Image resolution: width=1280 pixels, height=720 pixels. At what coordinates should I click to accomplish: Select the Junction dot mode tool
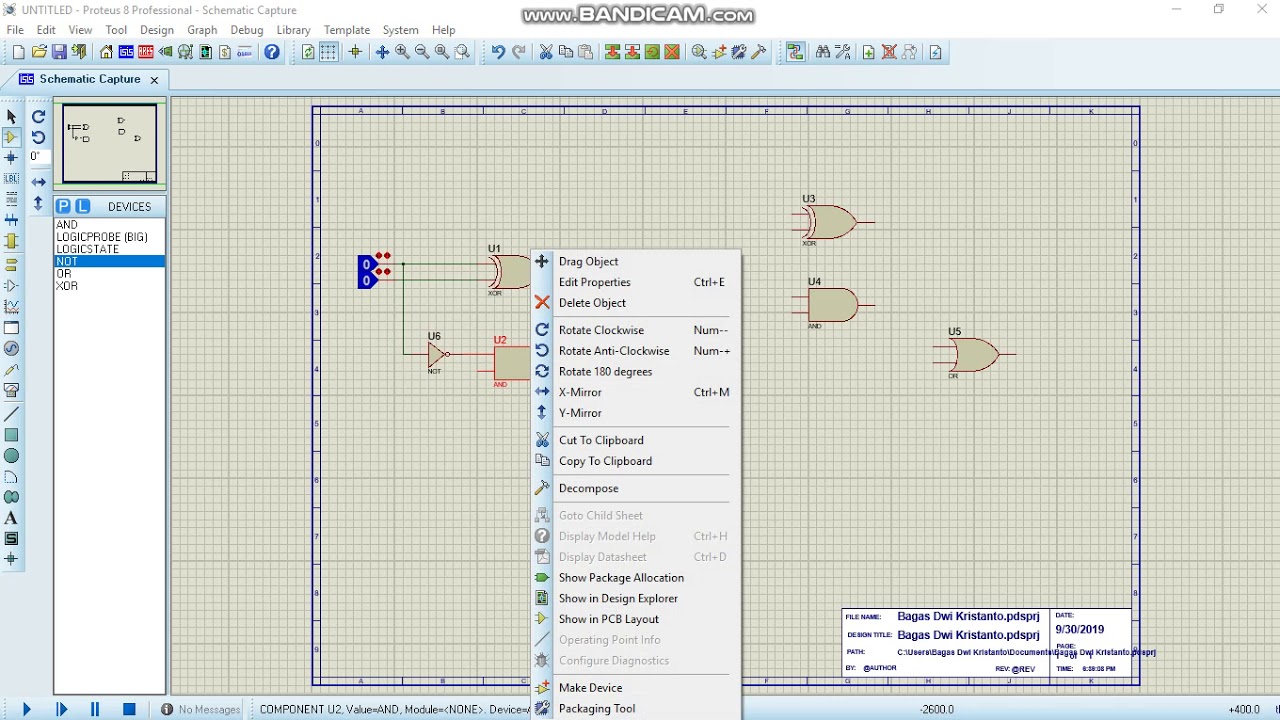pyautogui.click(x=11, y=158)
